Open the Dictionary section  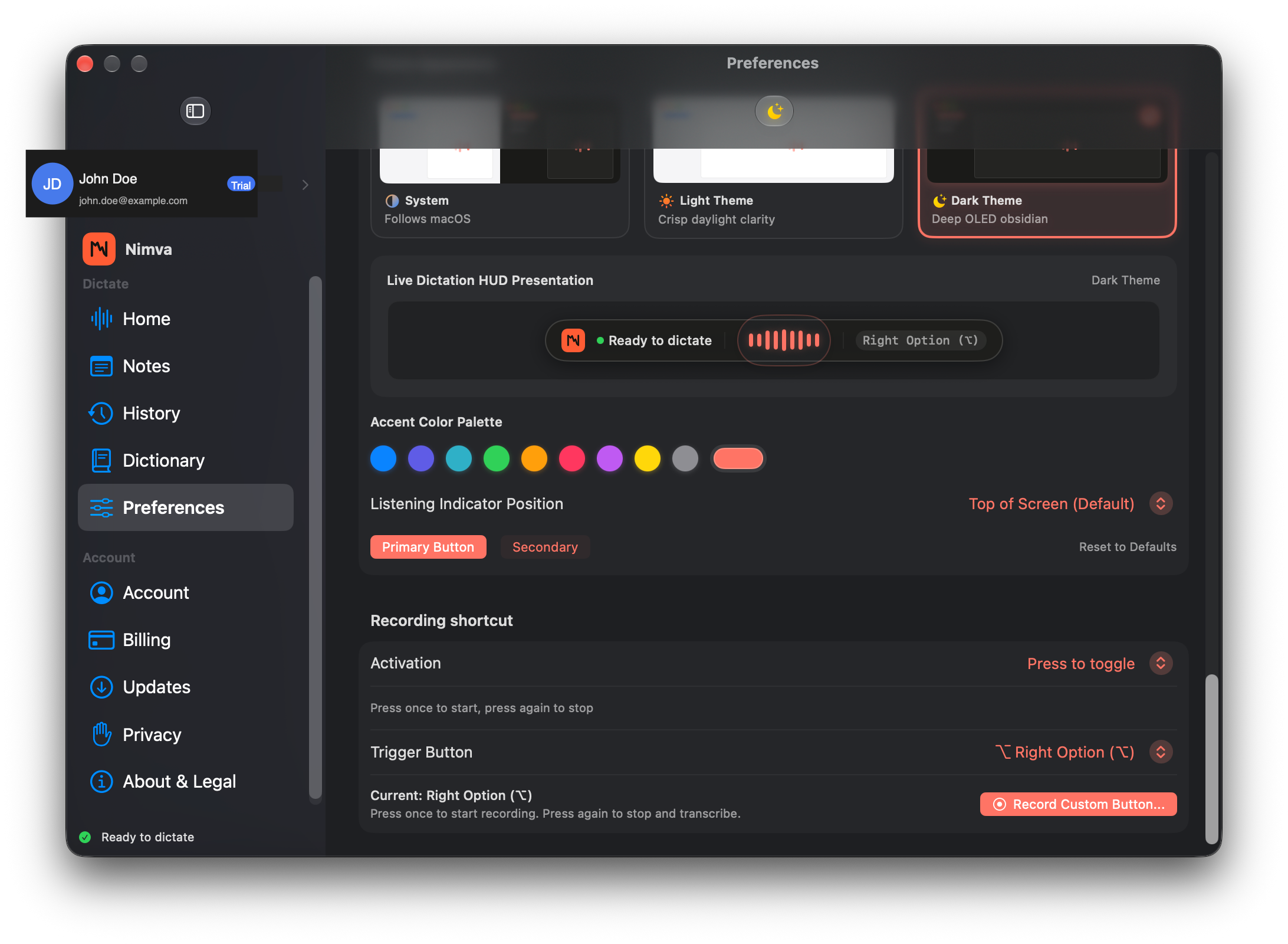click(x=186, y=460)
